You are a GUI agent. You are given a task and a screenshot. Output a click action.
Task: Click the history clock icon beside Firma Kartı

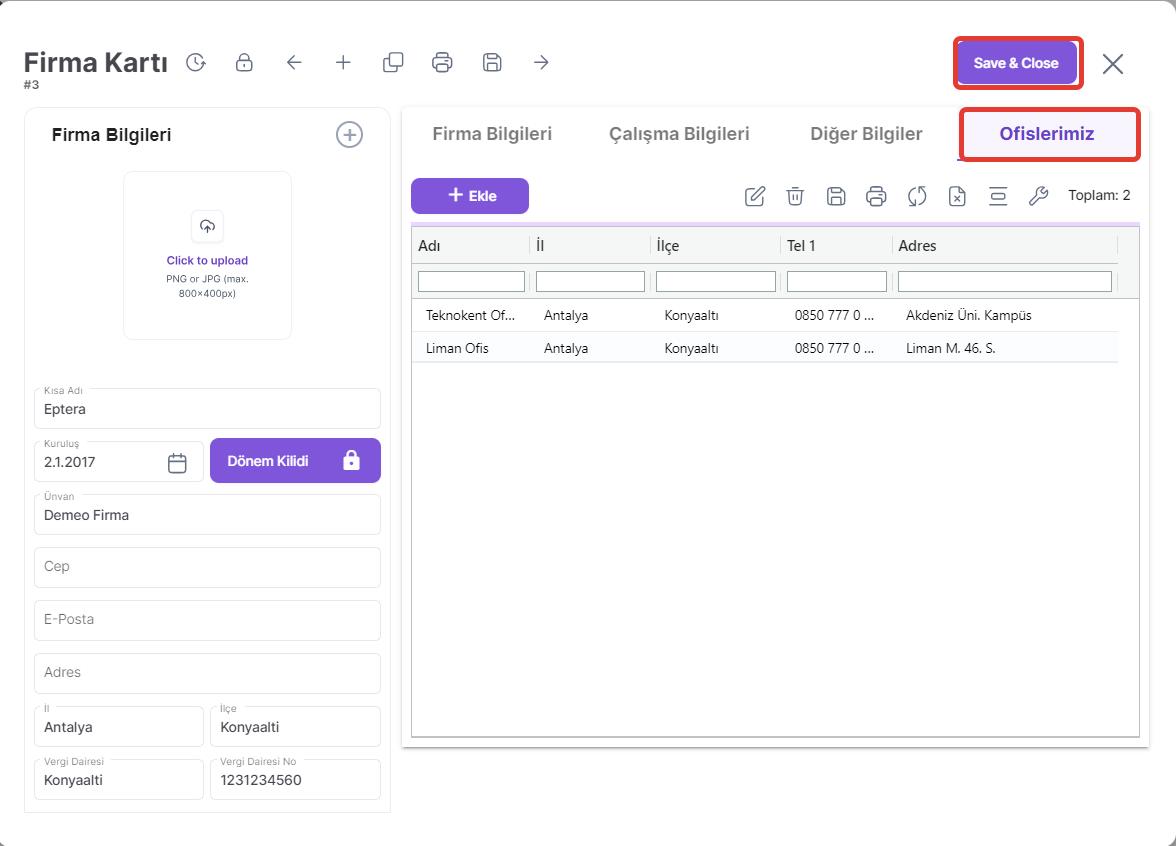(196, 63)
